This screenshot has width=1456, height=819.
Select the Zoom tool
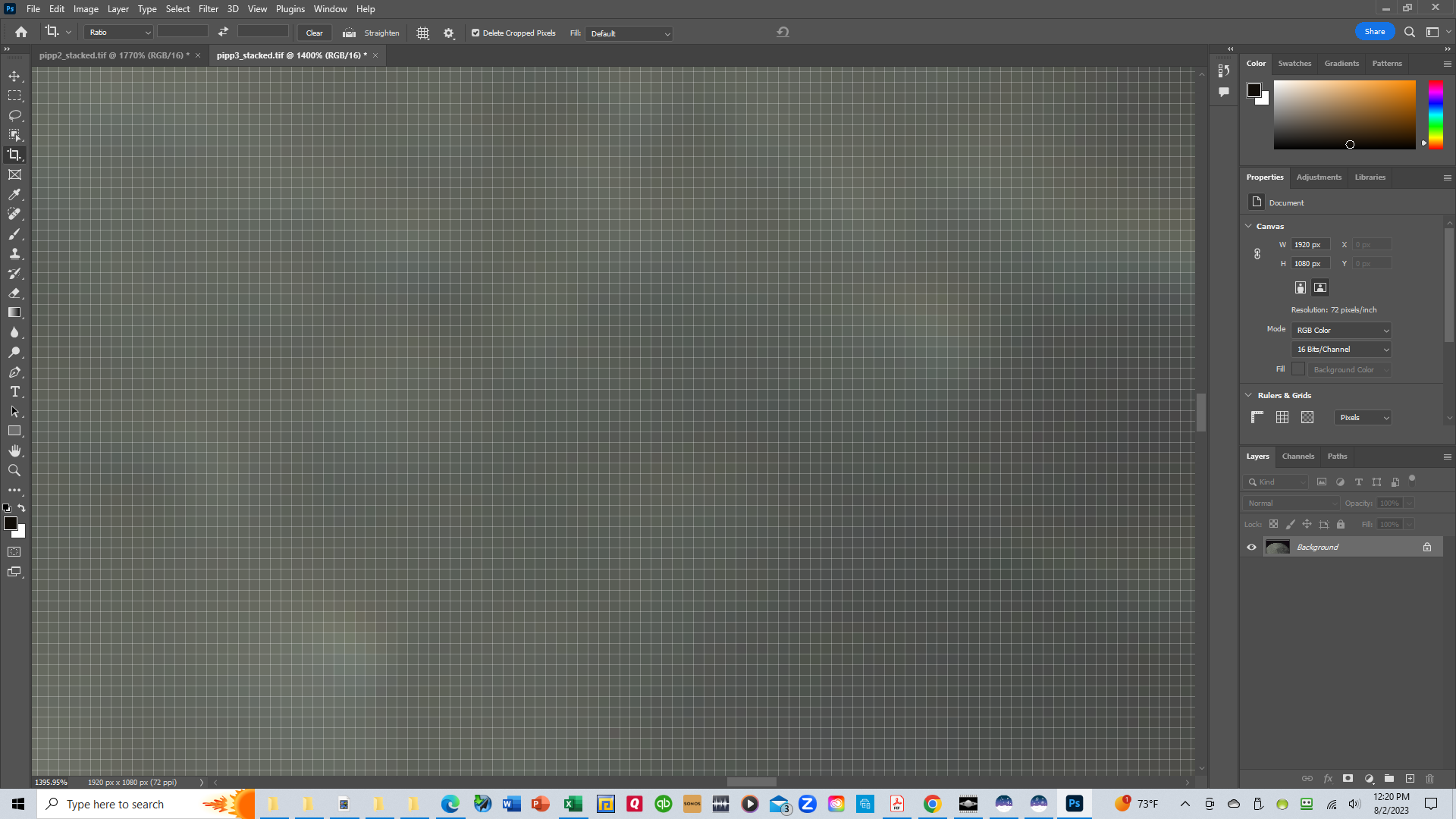coord(14,470)
